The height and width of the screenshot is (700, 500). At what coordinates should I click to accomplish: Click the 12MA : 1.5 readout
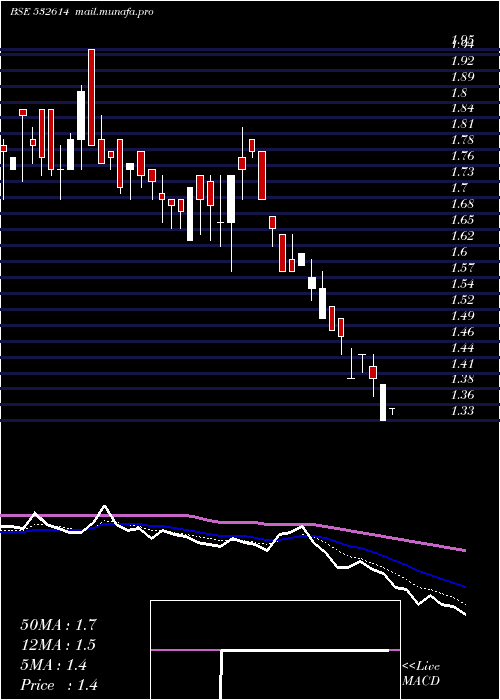[58, 645]
